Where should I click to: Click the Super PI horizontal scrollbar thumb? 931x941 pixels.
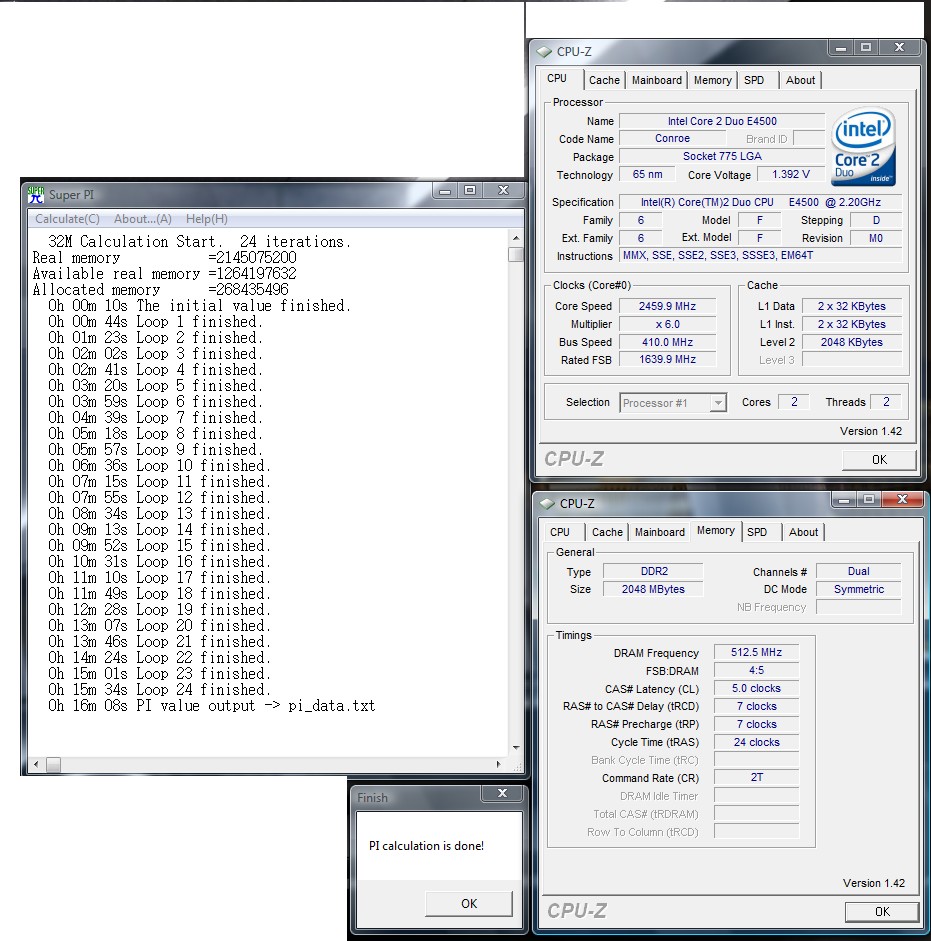(53, 765)
